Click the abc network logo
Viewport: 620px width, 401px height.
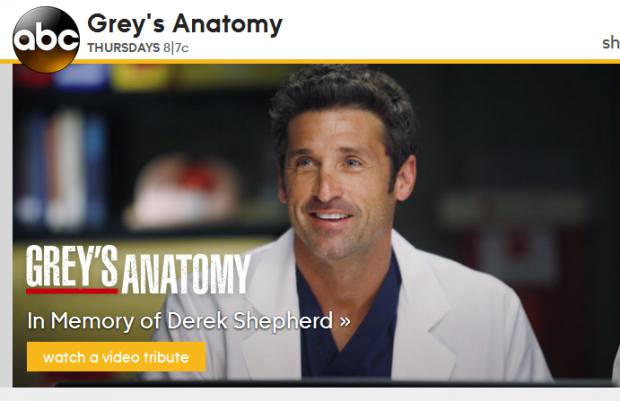[46, 40]
